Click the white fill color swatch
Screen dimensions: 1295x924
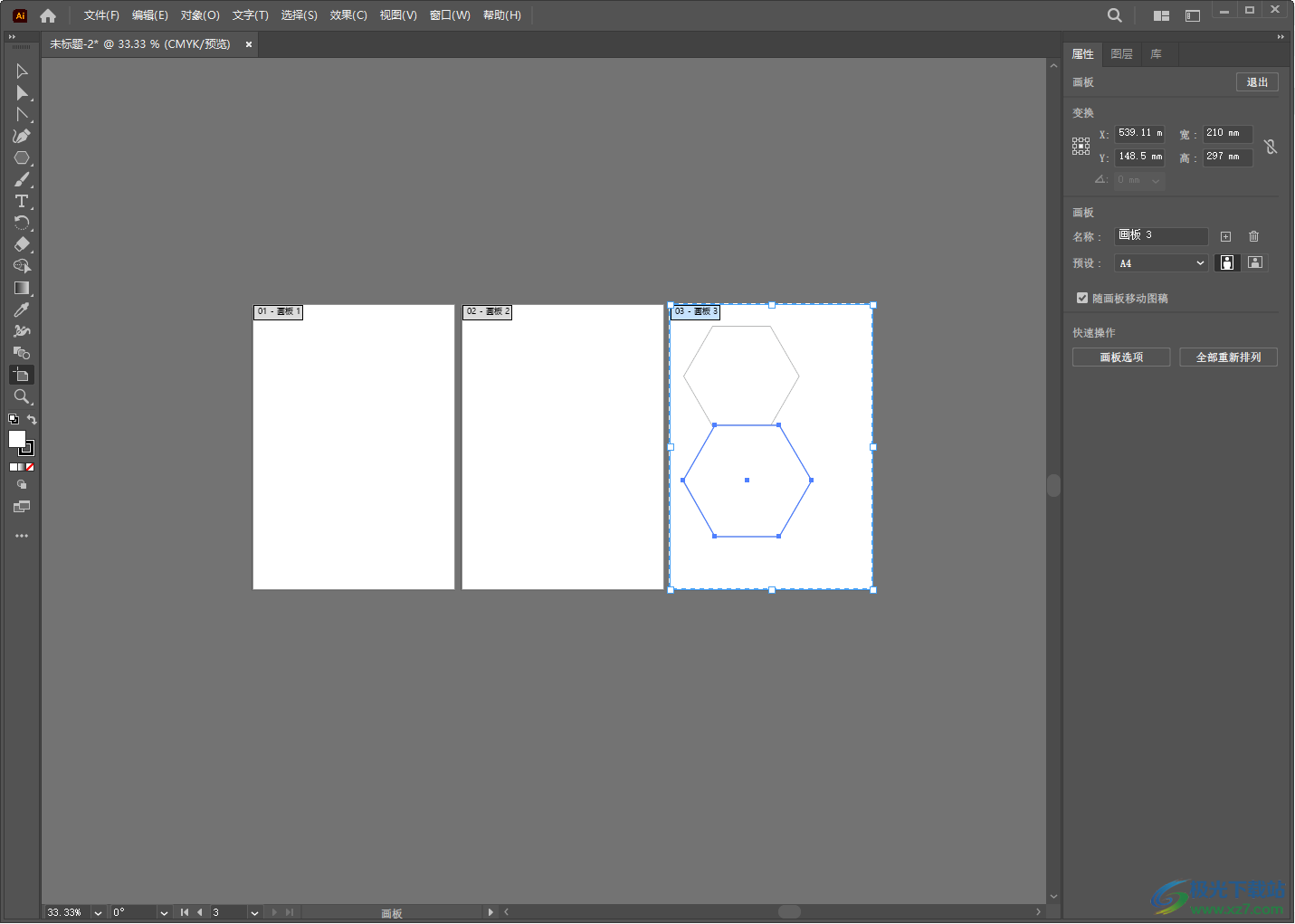coord(16,439)
